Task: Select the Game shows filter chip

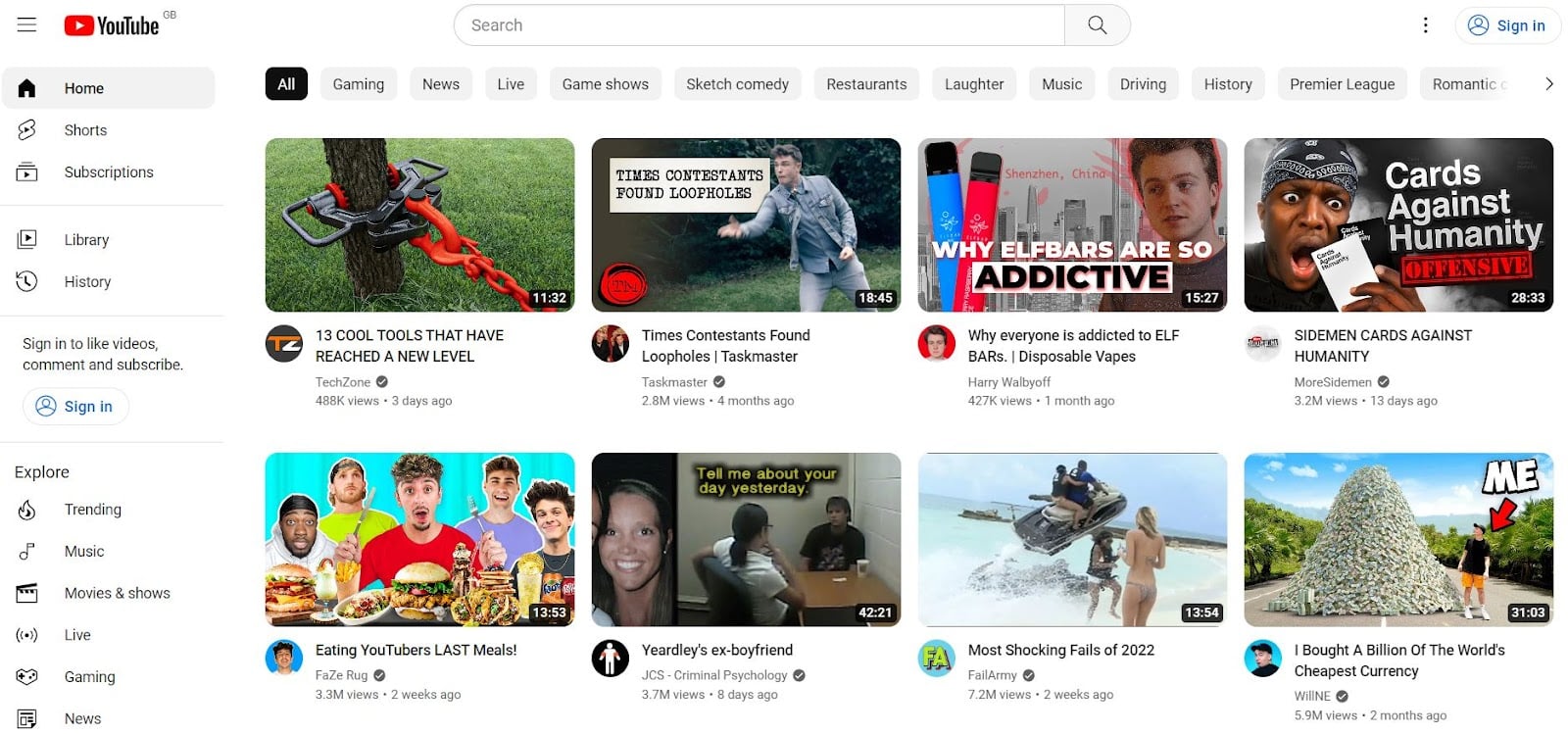Action: [606, 84]
